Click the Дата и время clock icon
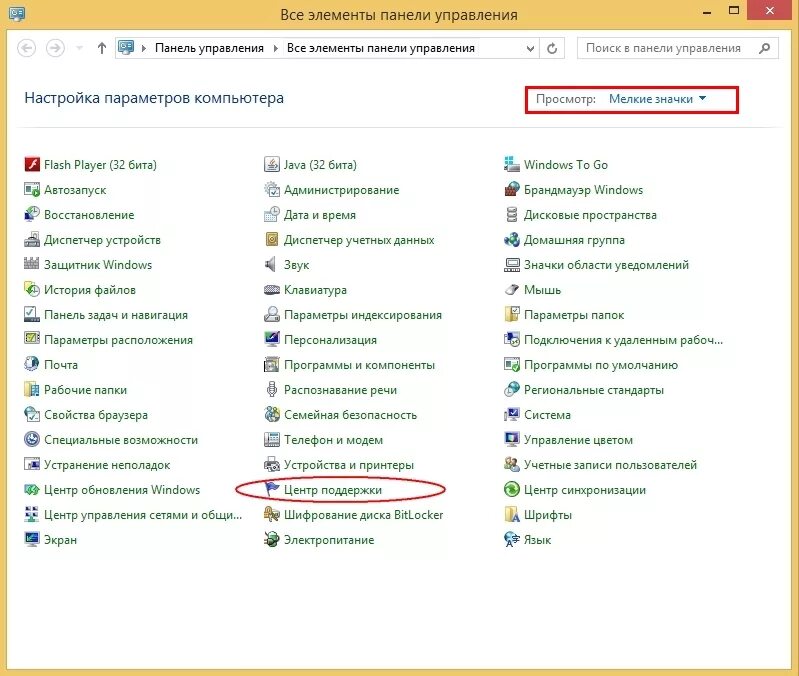 (x=272, y=214)
